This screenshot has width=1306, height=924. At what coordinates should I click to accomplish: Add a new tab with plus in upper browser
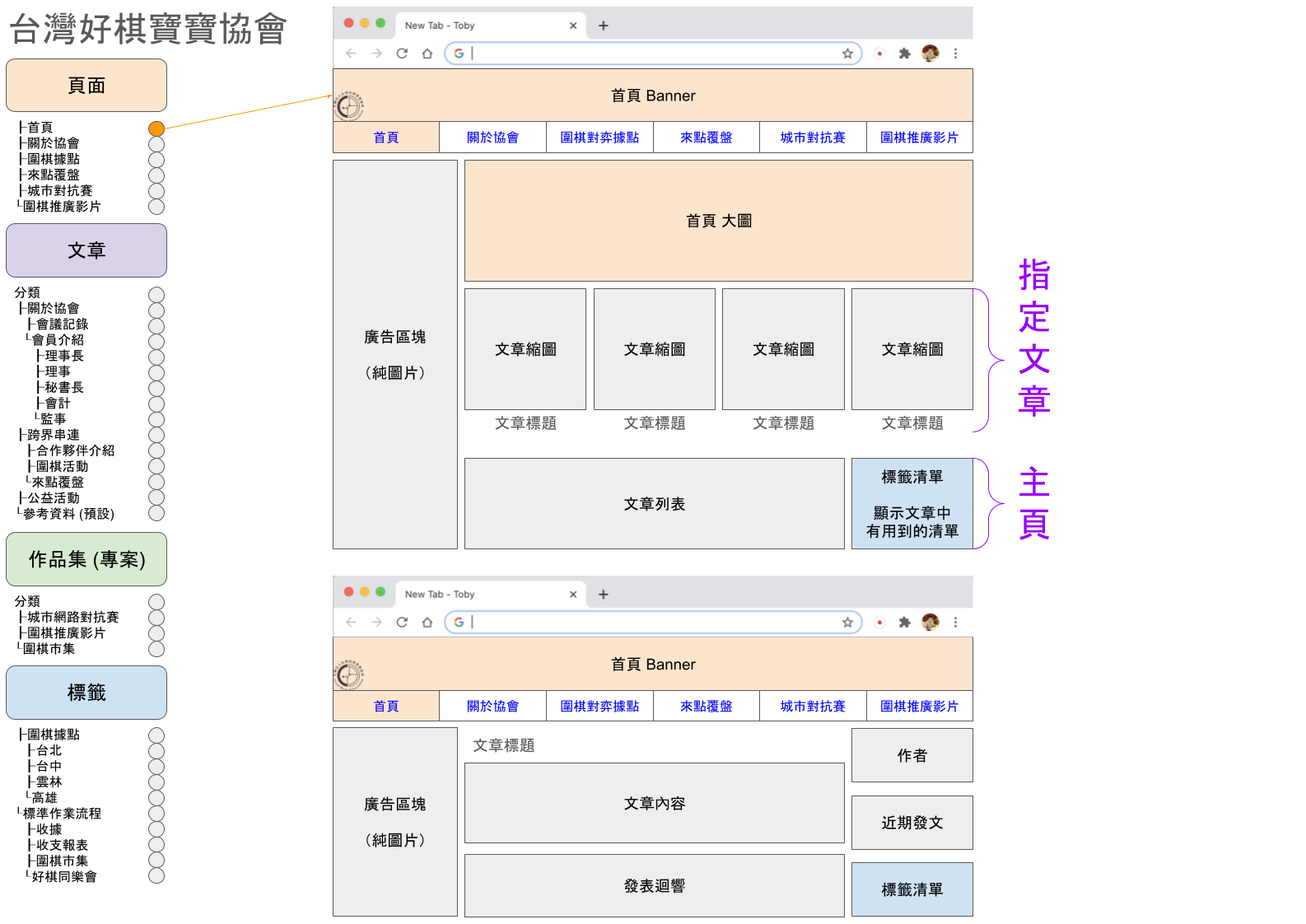pos(603,26)
